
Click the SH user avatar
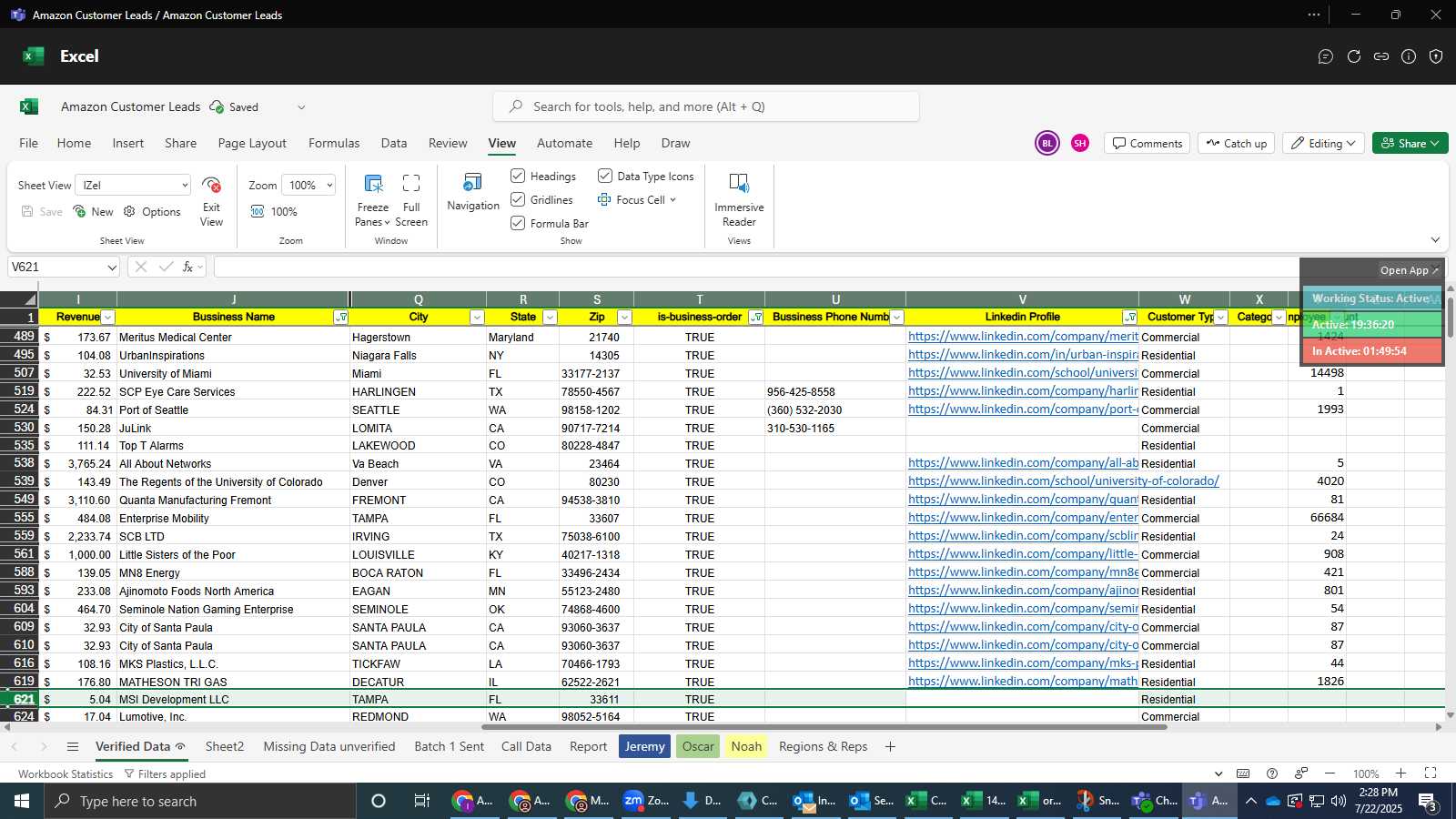[1079, 143]
